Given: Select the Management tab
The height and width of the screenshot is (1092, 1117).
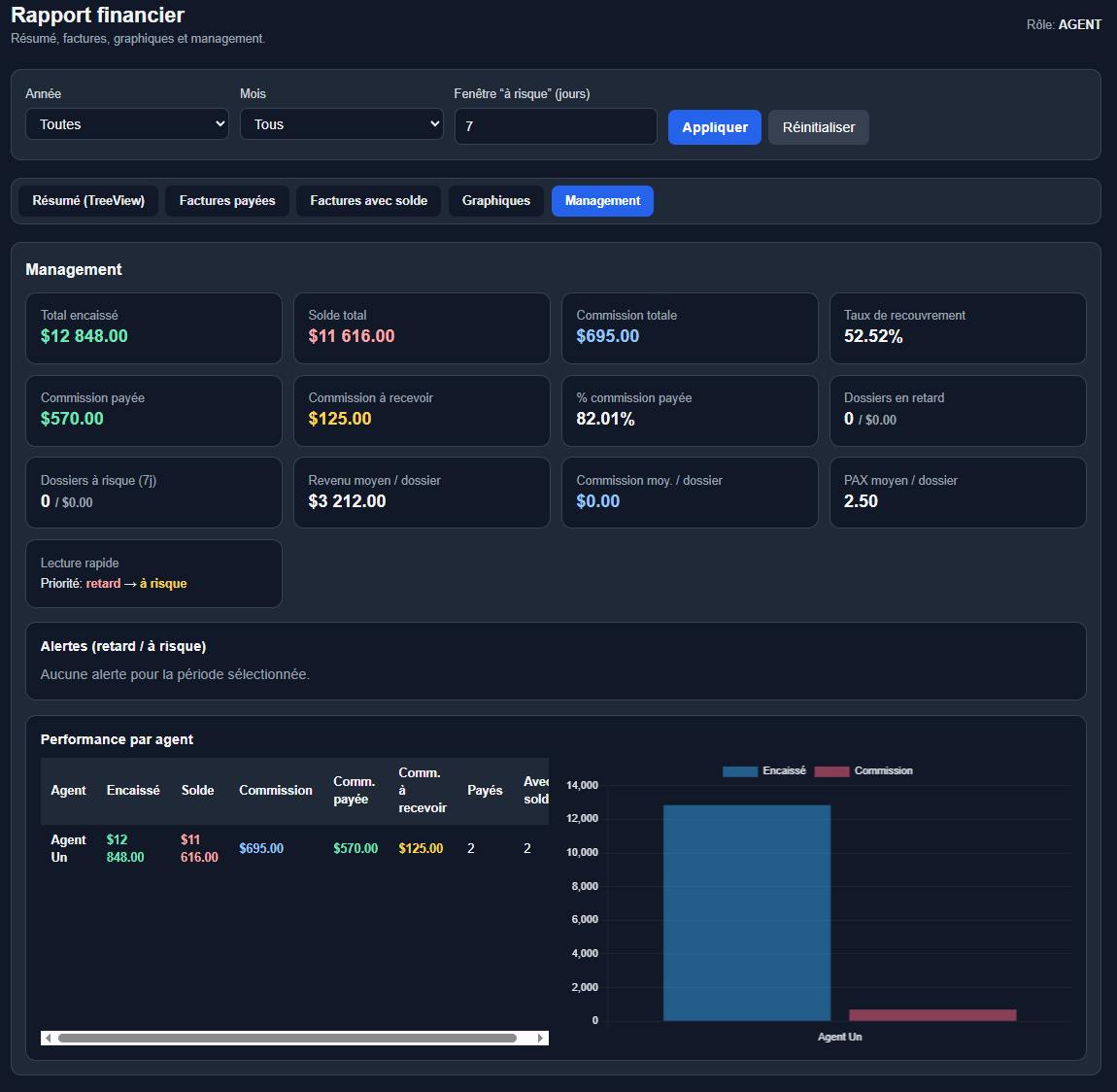Looking at the screenshot, I should [602, 201].
